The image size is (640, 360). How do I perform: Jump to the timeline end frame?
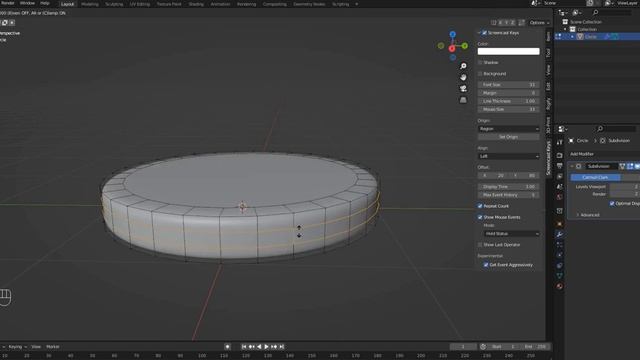pyautogui.click(x=282, y=347)
